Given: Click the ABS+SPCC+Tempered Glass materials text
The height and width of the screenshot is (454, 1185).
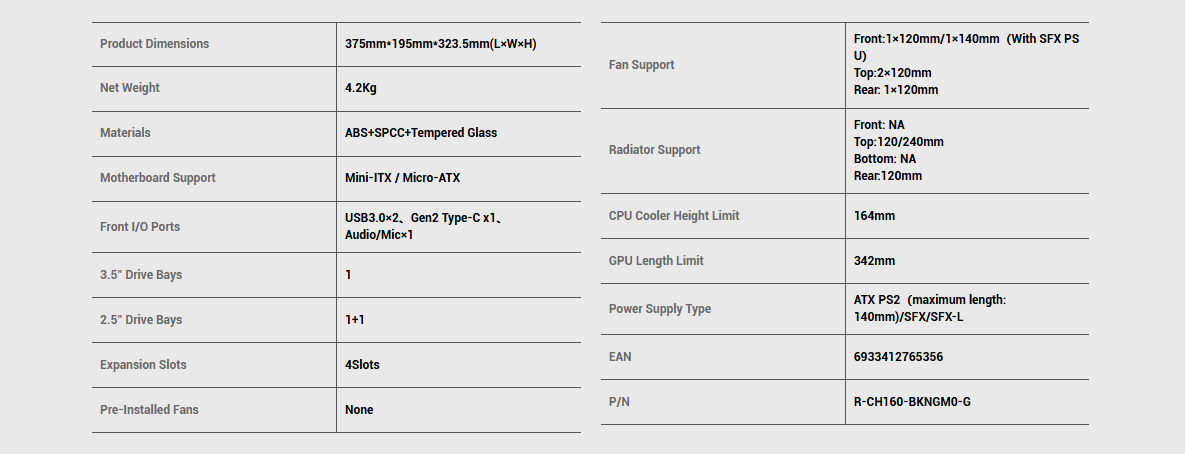Looking at the screenshot, I should (x=421, y=133).
